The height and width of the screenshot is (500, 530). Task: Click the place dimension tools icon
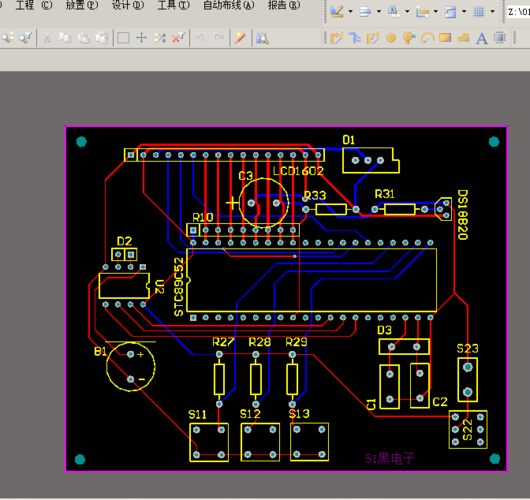[422, 11]
